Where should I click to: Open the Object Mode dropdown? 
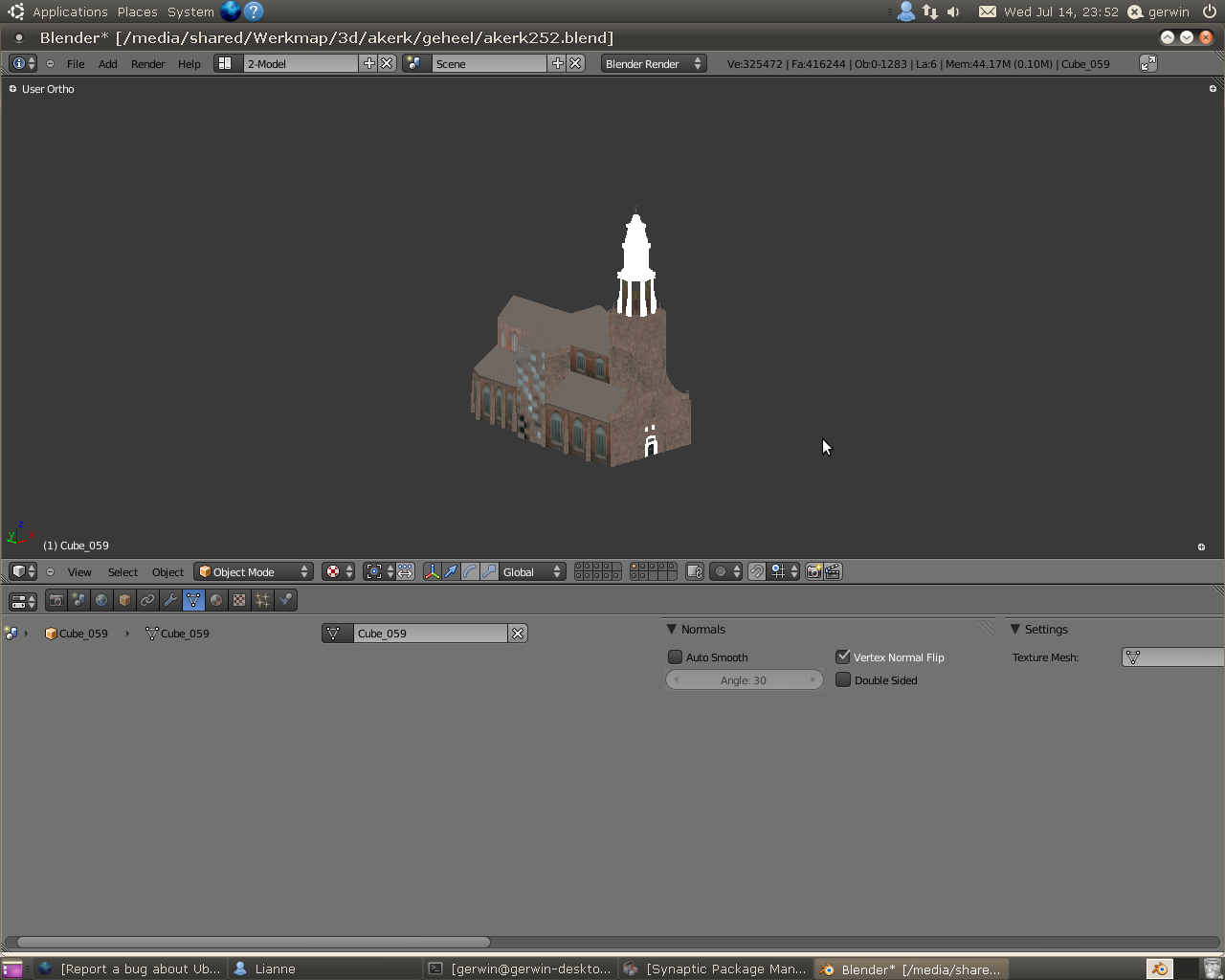click(x=254, y=571)
